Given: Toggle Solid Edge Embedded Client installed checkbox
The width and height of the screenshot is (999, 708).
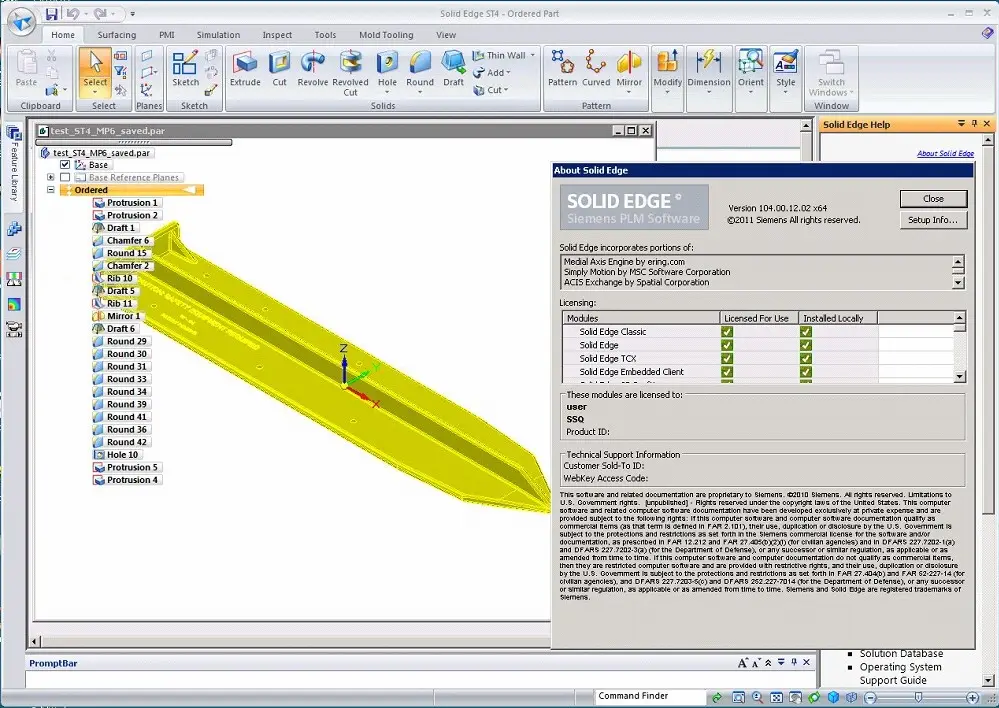Looking at the screenshot, I should pos(806,372).
